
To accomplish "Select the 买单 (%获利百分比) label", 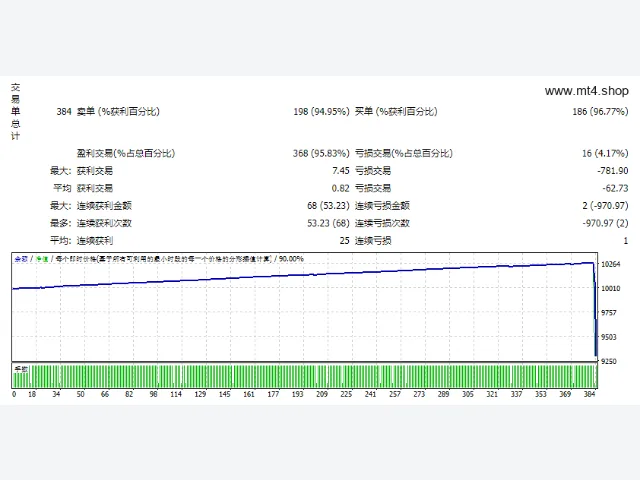I will 396,111.
